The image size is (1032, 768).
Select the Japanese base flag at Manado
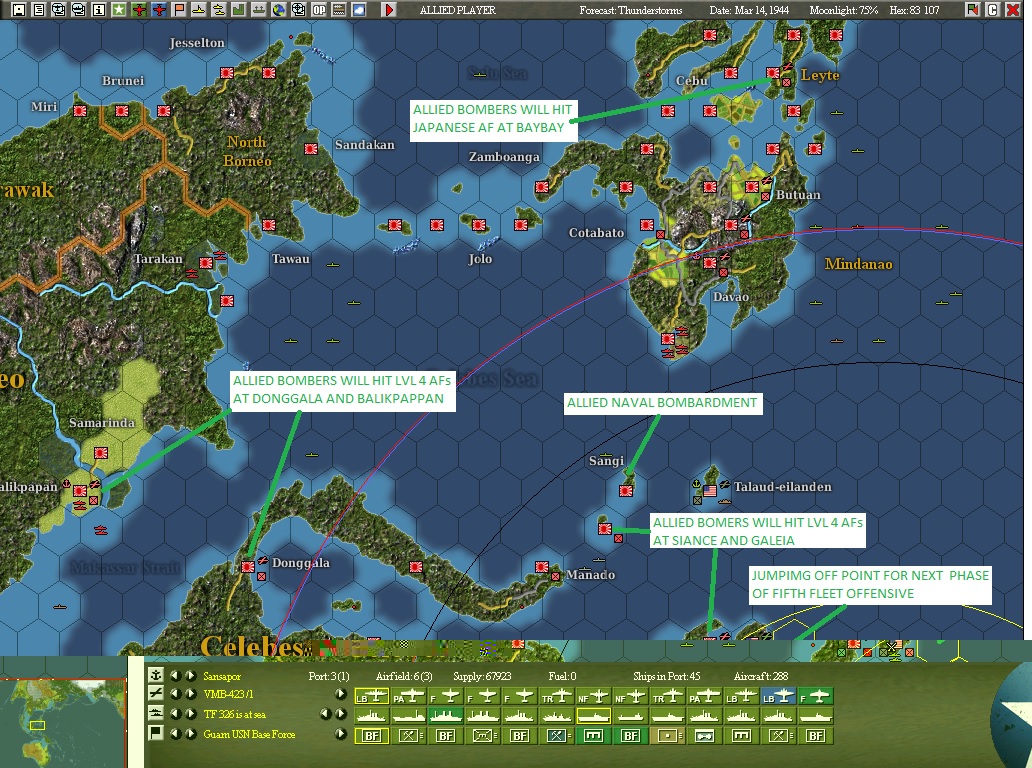point(542,567)
